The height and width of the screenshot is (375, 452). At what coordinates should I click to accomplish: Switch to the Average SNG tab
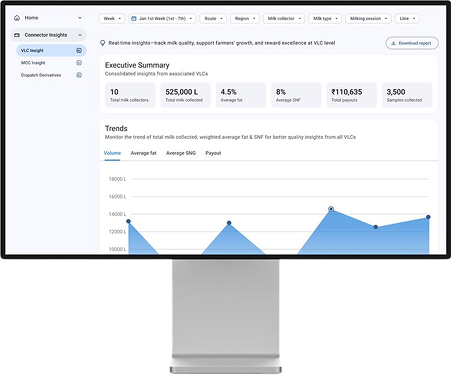click(x=181, y=153)
